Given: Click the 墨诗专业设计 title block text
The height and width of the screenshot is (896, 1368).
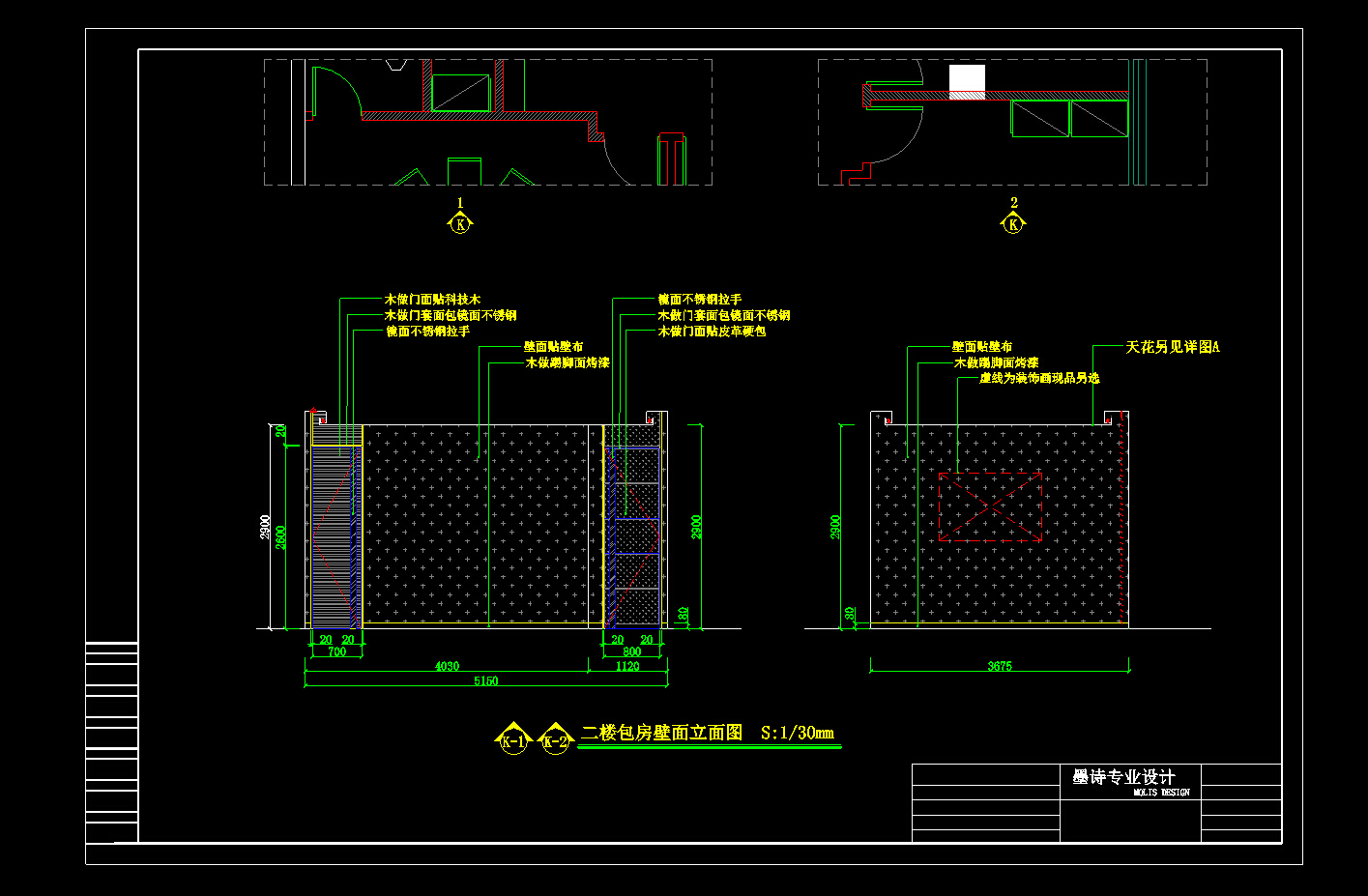Looking at the screenshot, I should pos(1124,777).
